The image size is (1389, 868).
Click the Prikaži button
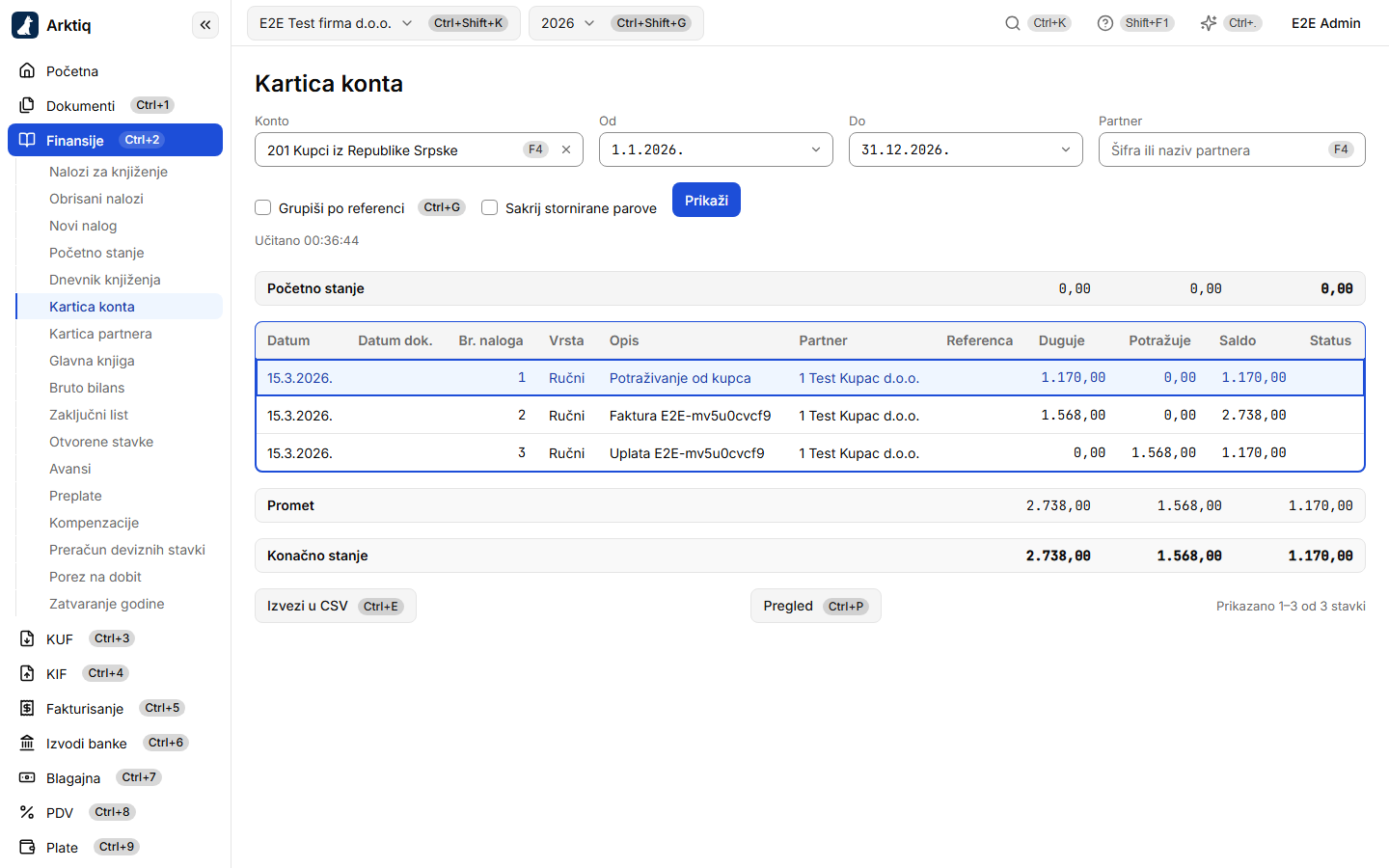tap(706, 200)
